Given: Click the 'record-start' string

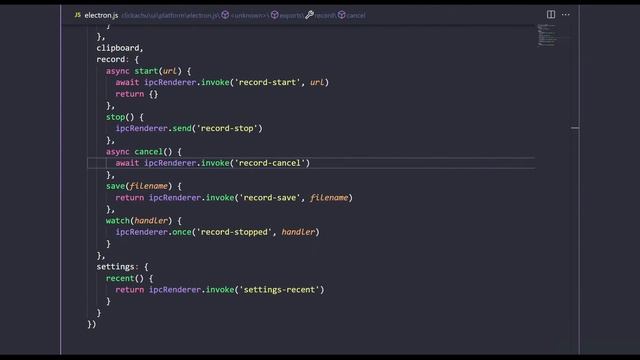Looking at the screenshot, I should pos(267,82).
